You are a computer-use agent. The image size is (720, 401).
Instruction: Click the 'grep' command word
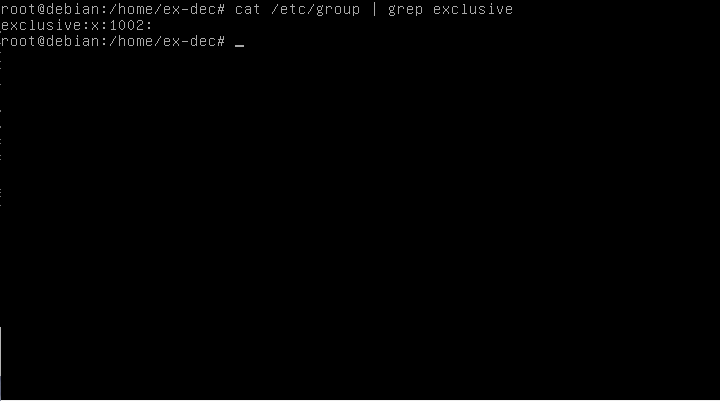pos(405,10)
